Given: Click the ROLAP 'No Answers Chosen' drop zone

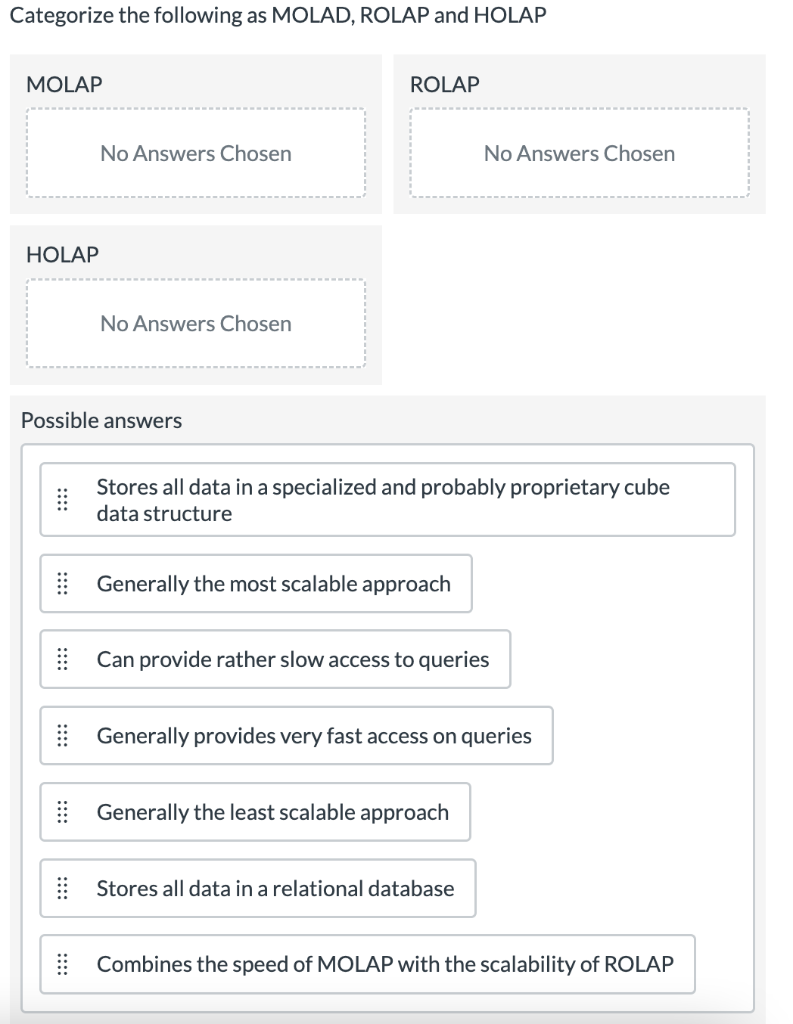Looking at the screenshot, I should click(579, 153).
